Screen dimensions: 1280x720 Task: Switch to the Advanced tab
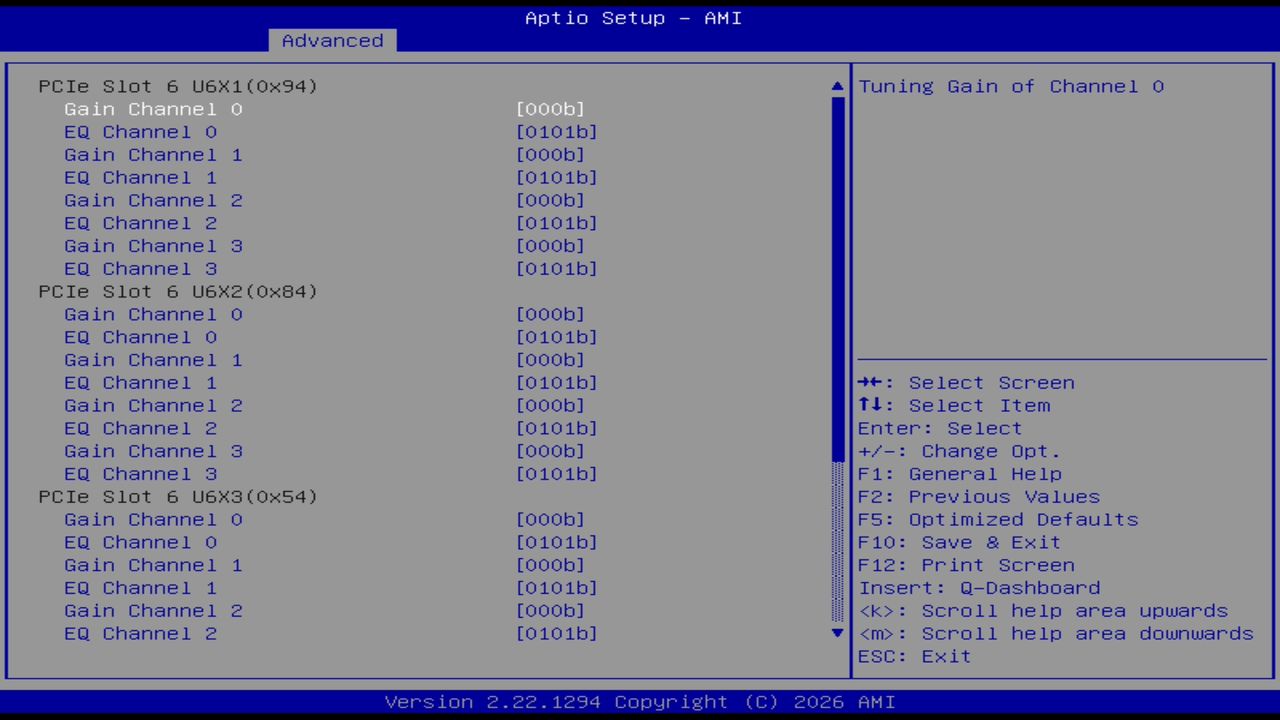(331, 40)
